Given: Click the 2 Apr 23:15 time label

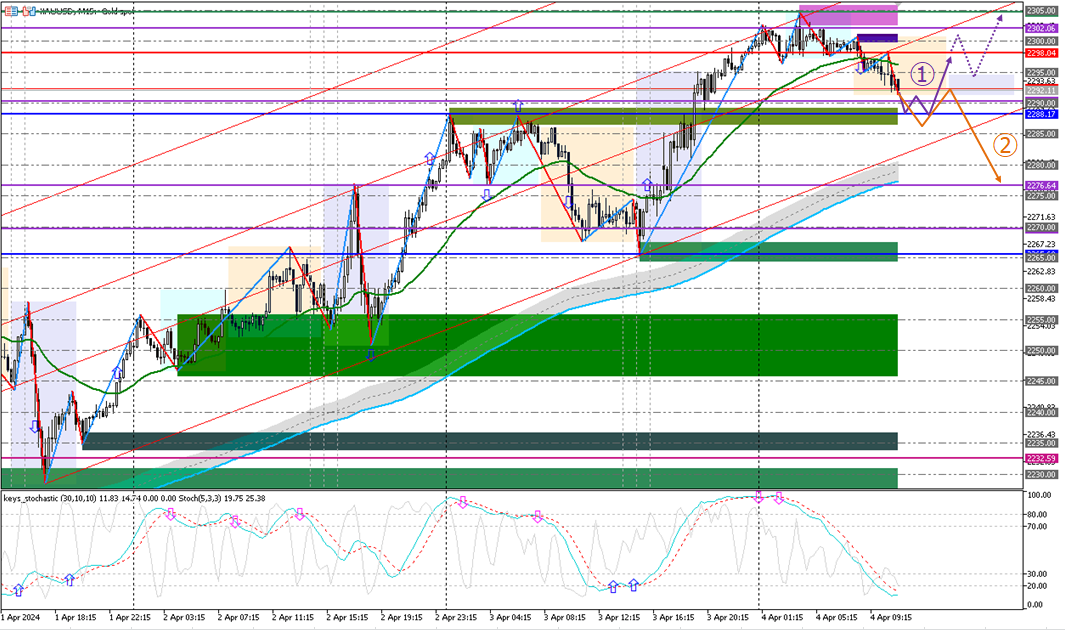Looking at the screenshot, I should [x=456, y=618].
